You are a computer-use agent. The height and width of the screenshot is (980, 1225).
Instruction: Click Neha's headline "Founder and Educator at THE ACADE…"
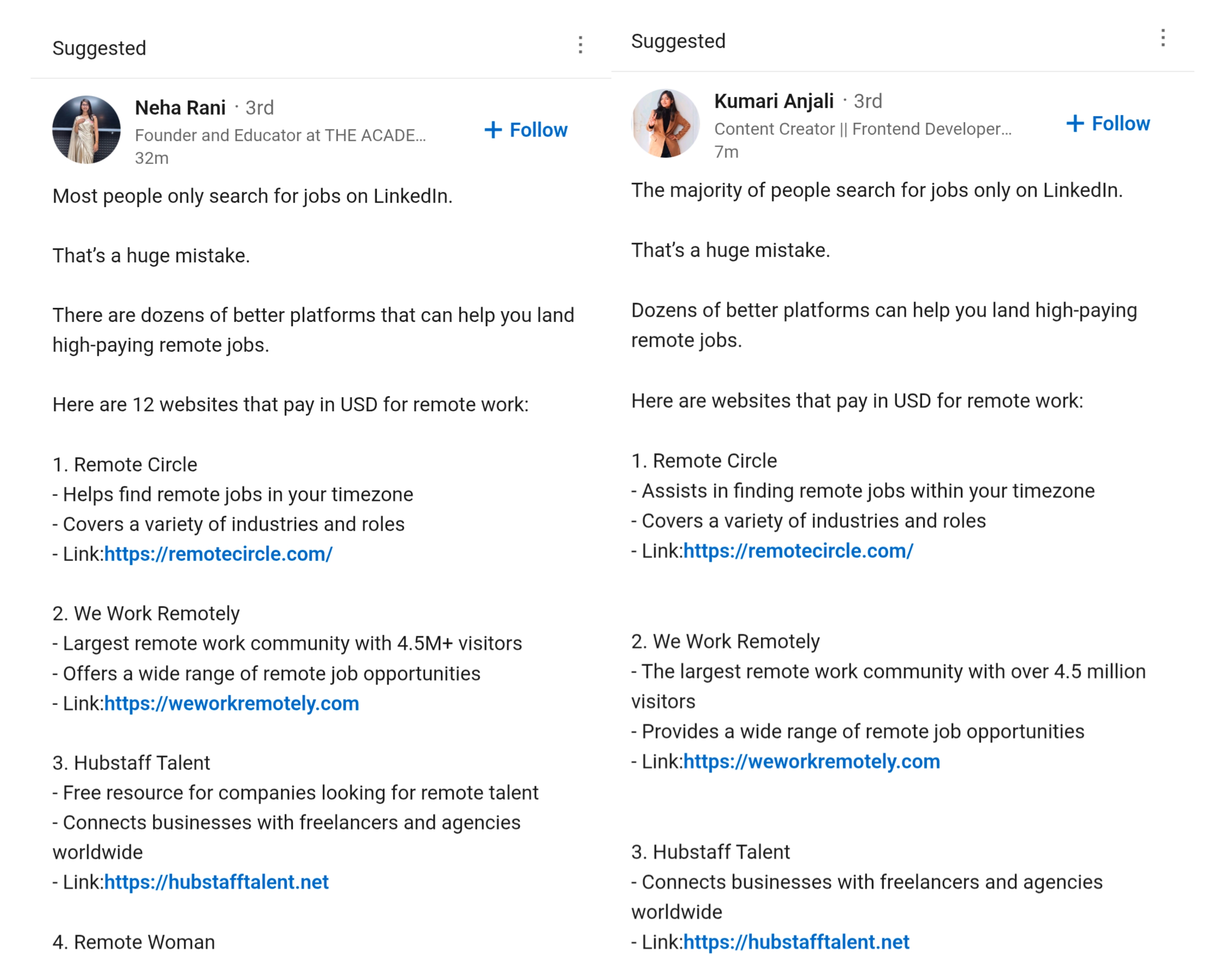[280, 135]
